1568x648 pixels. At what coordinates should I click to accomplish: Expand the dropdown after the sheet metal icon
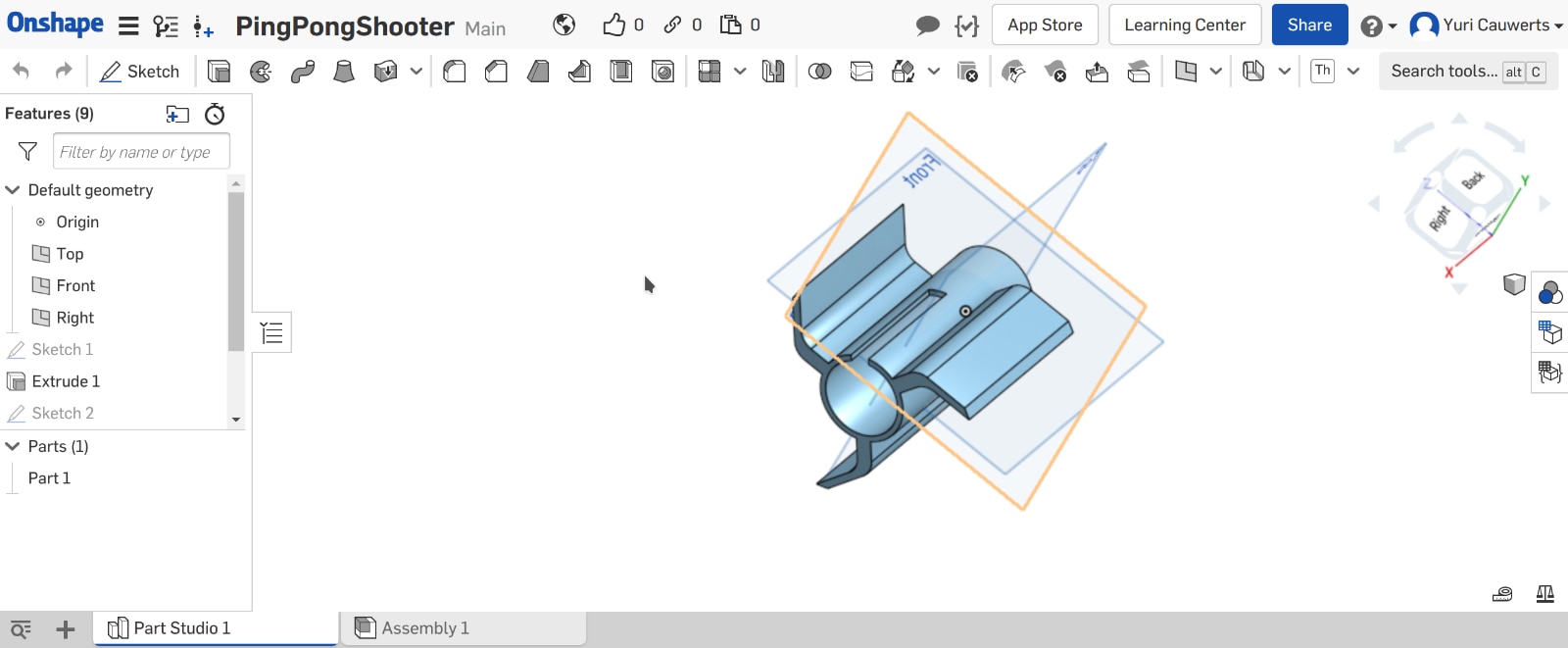[1285, 71]
